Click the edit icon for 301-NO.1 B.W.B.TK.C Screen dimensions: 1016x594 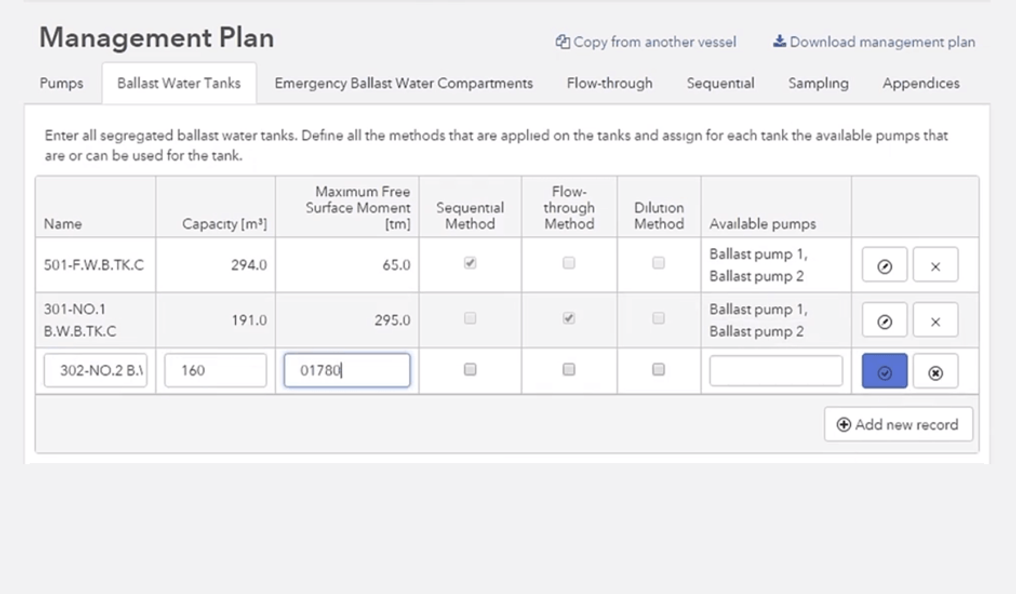[883, 320]
